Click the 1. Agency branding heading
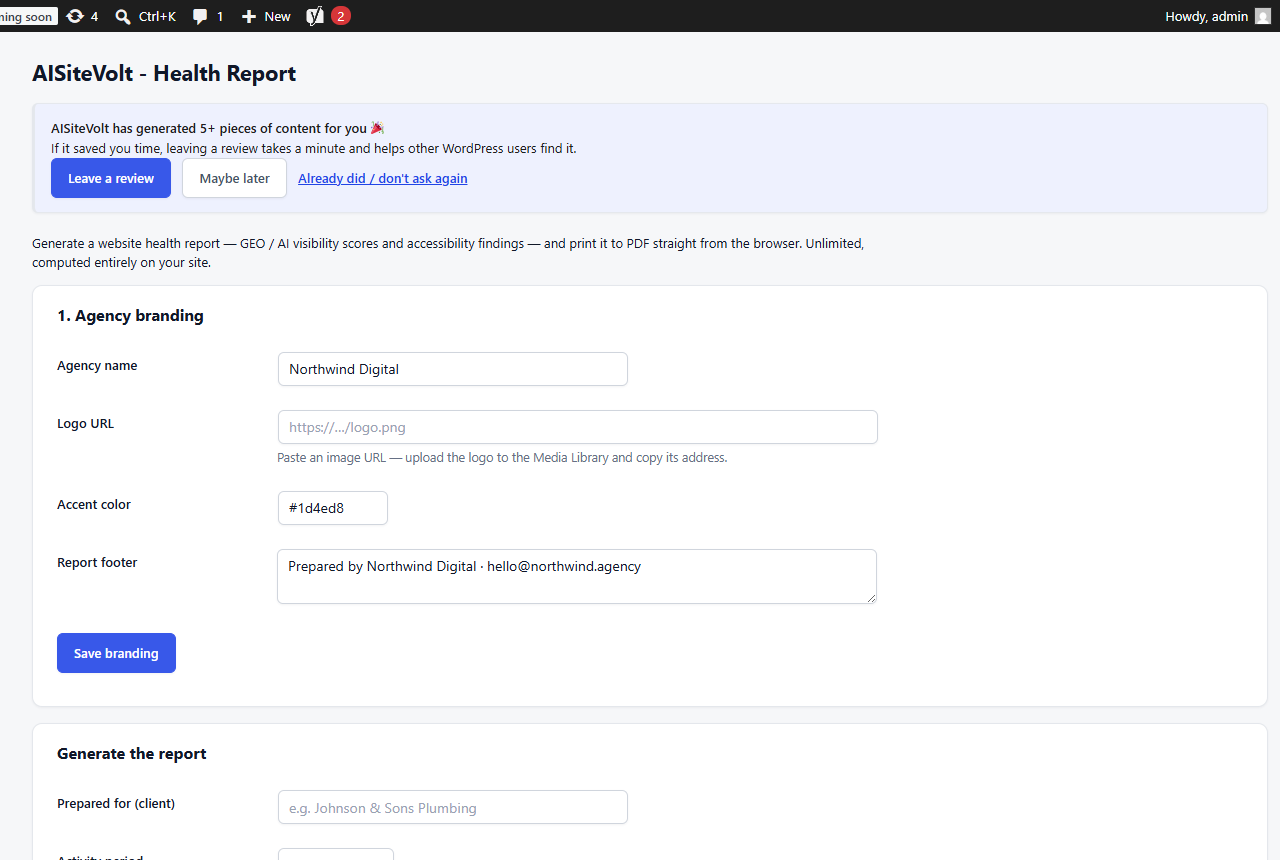The image size is (1280, 860). tap(130, 316)
